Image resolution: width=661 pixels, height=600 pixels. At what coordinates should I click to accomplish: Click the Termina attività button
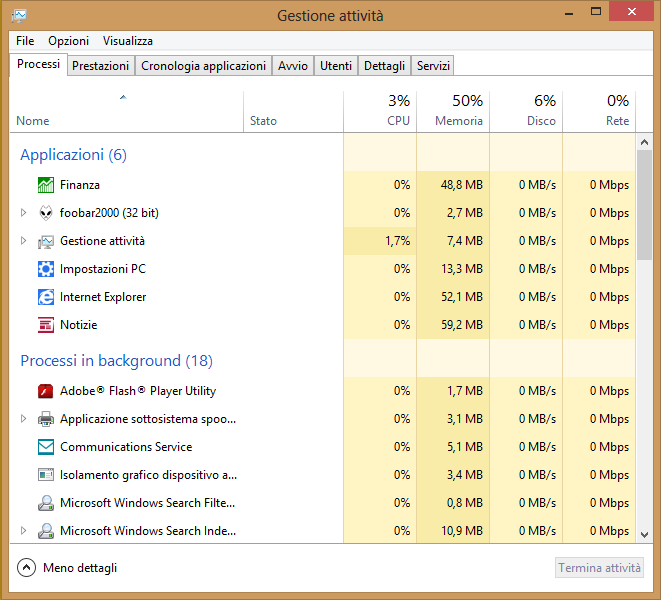click(x=599, y=568)
